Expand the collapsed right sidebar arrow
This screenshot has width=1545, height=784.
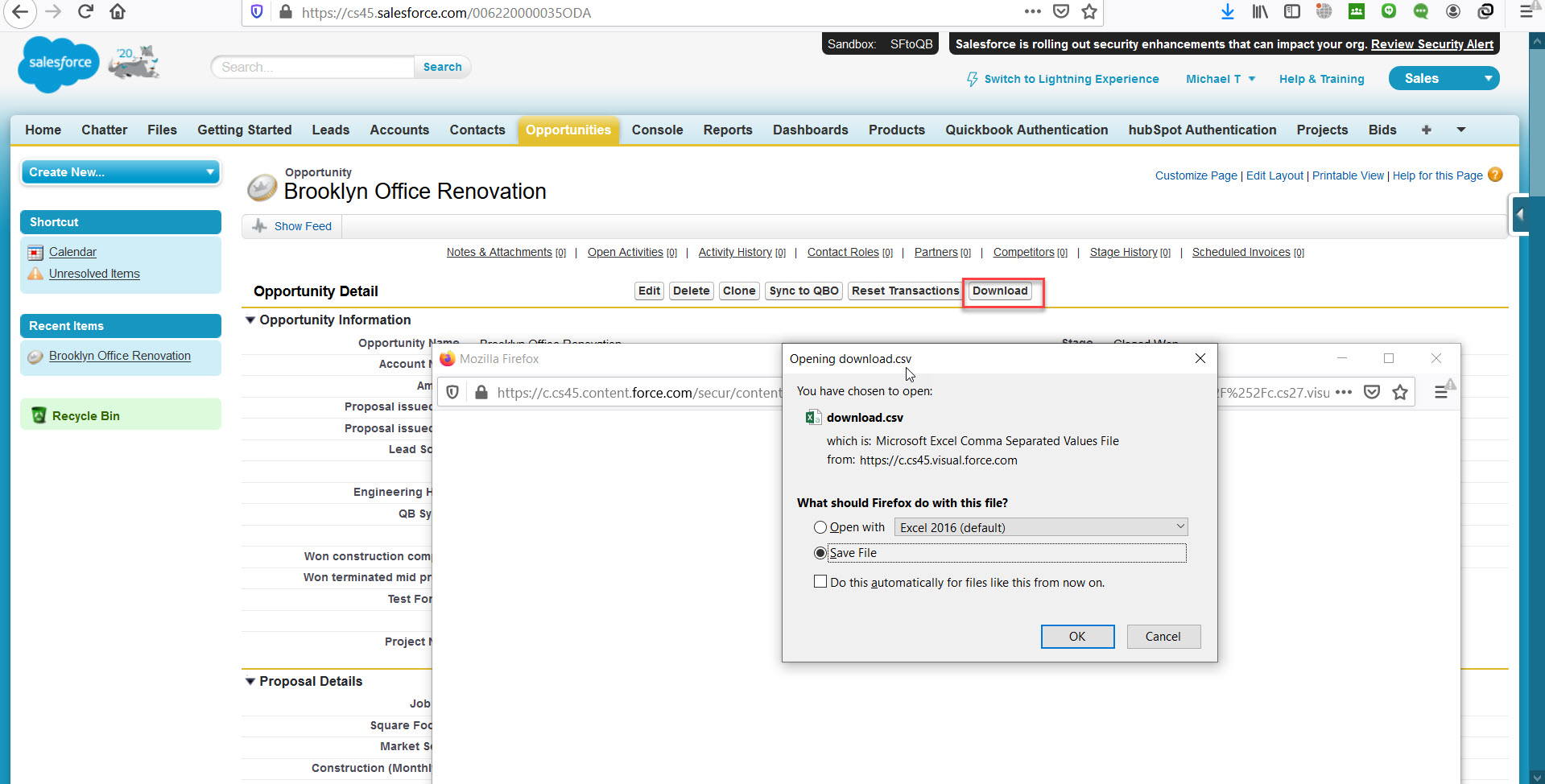[1520, 215]
